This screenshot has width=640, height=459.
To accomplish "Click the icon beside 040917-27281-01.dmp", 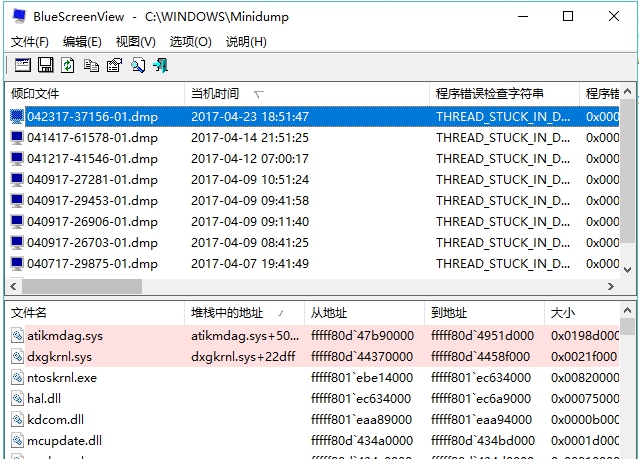I will 17,180.
